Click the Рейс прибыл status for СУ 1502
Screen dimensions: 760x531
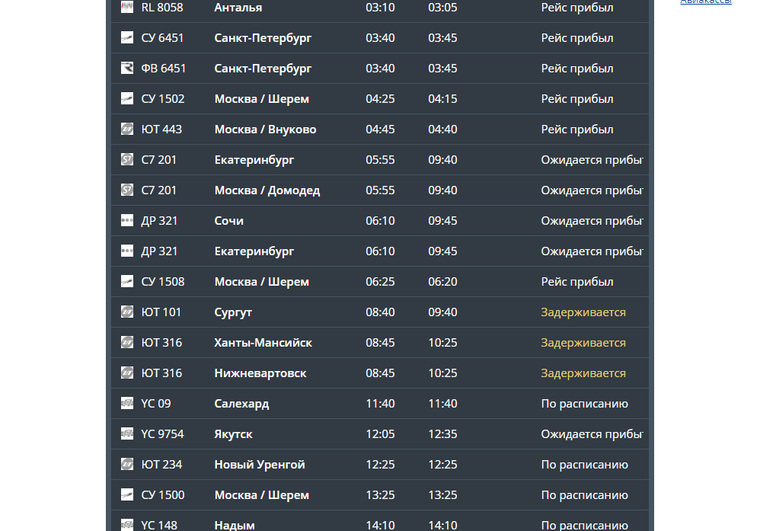tap(577, 99)
